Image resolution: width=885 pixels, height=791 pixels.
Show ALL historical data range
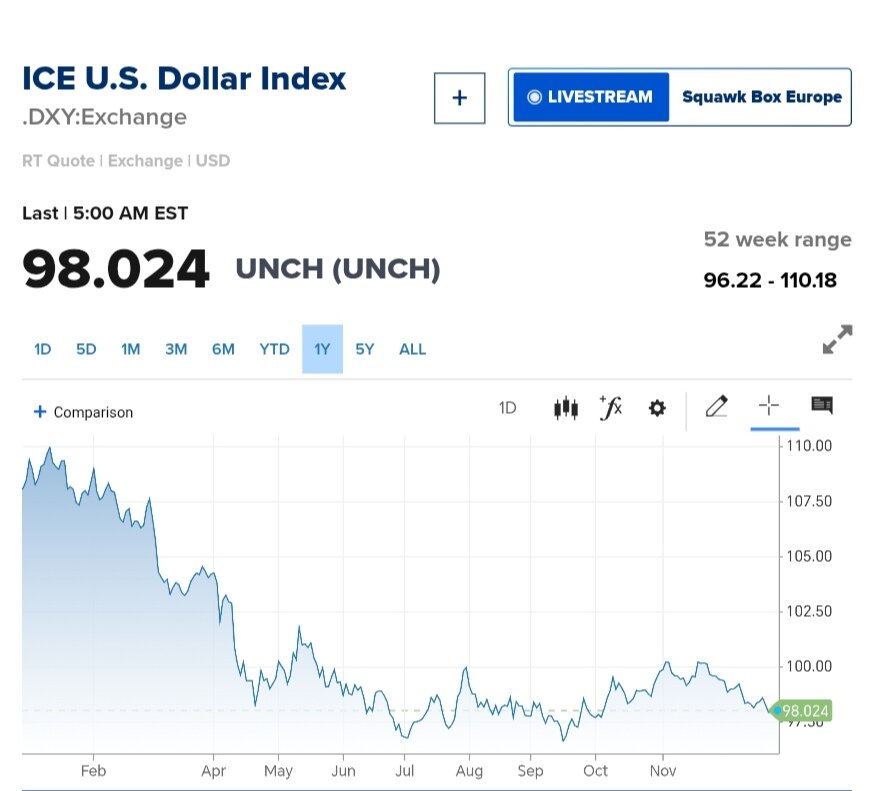pyautogui.click(x=412, y=349)
